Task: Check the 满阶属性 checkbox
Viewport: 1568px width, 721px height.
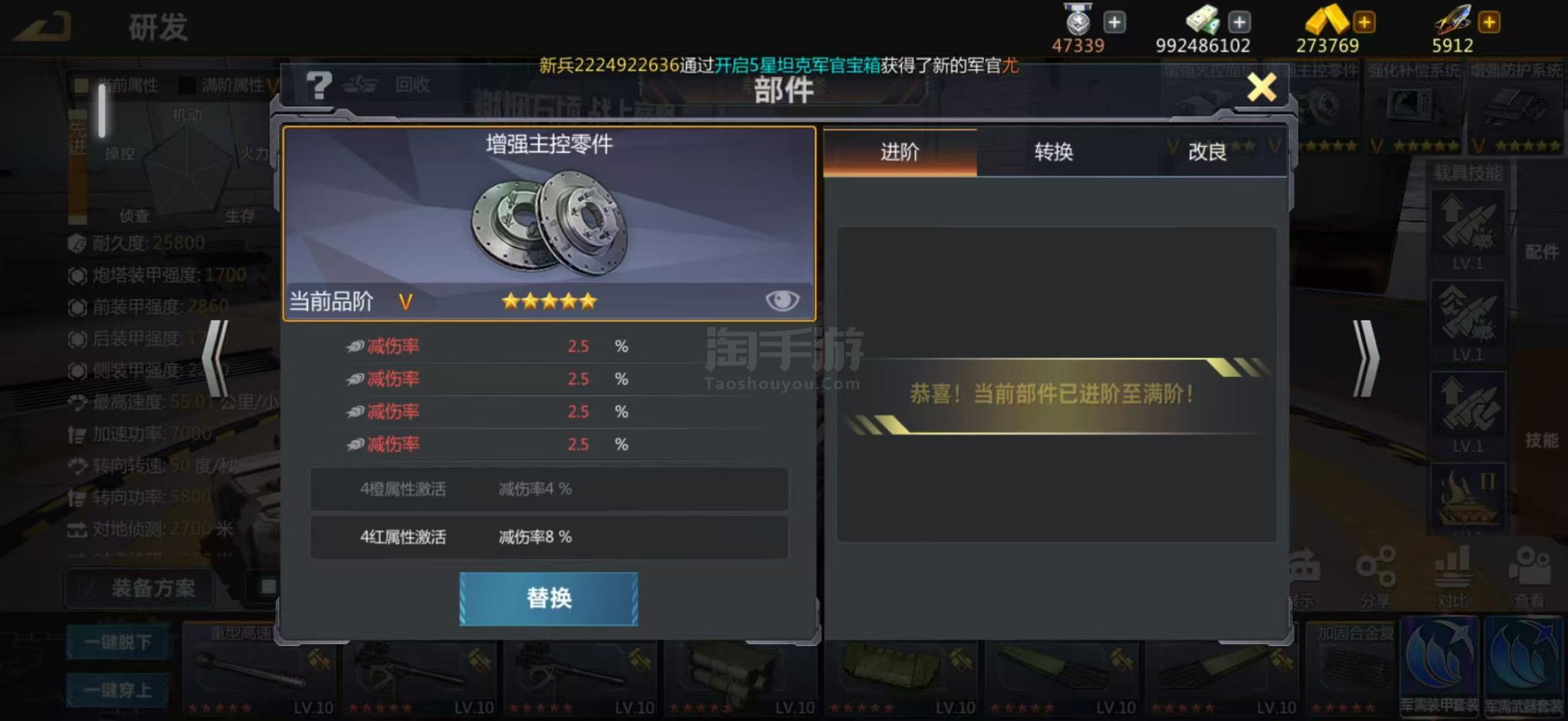Action: [x=186, y=85]
